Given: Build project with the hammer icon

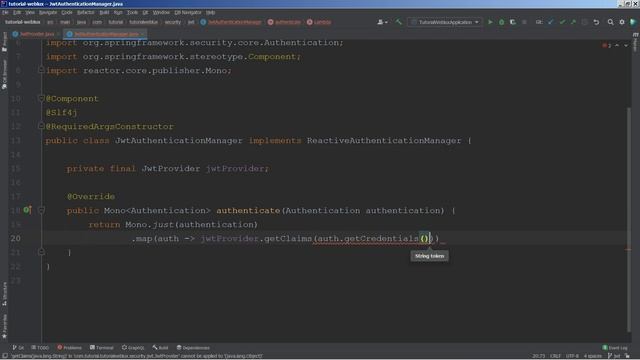Looking at the screenshot, I should (x=398, y=22).
